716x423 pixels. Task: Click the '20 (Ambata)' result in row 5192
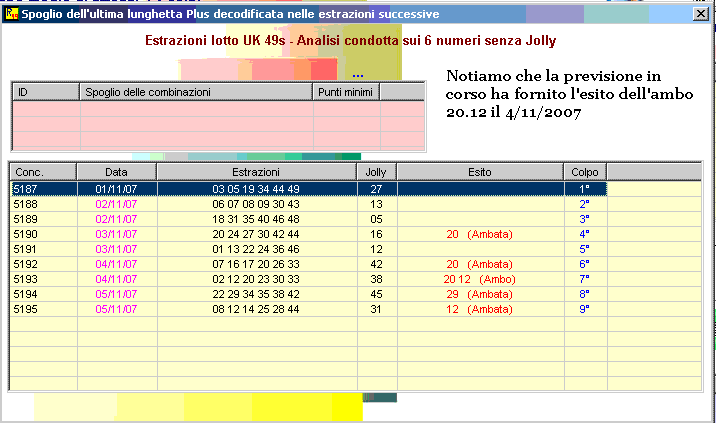click(x=479, y=264)
